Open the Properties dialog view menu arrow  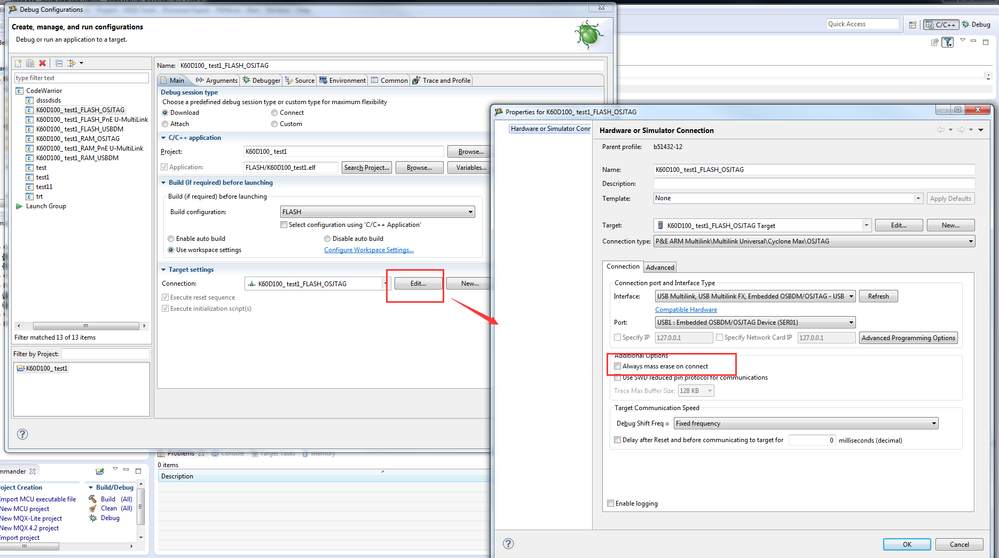(981, 130)
